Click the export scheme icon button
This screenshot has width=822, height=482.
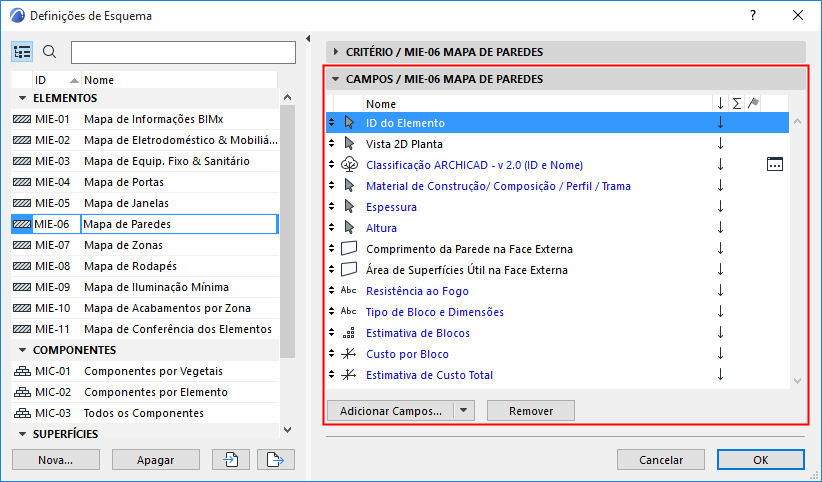(276, 460)
